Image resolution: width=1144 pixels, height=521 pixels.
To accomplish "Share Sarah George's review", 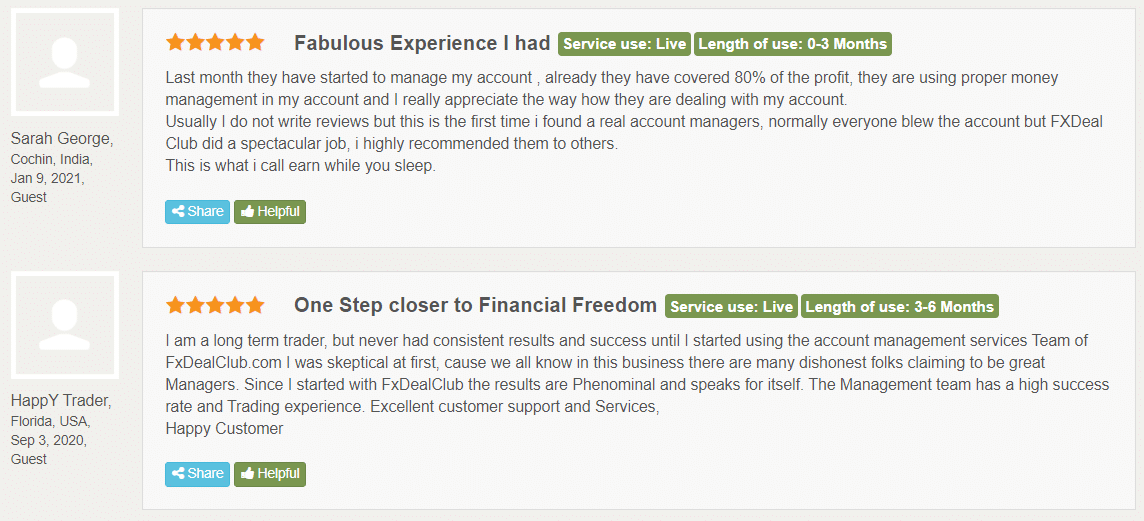I will point(197,212).
